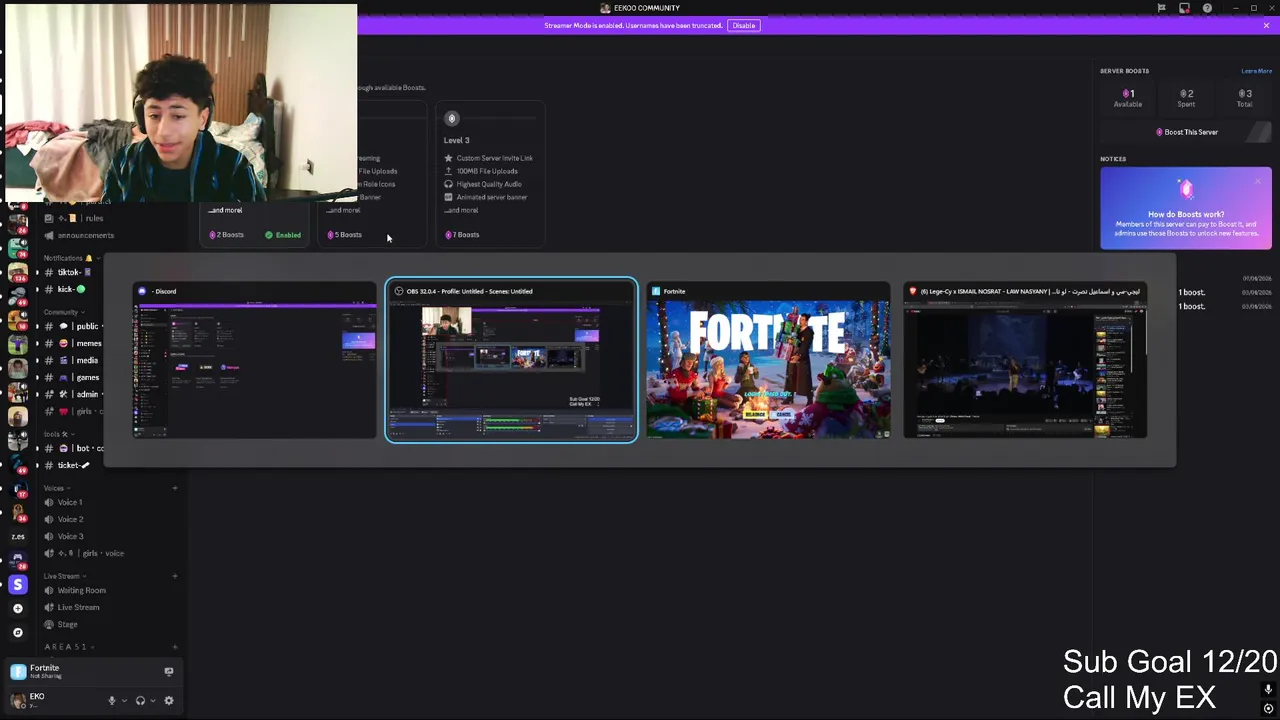Screen dimensions: 1280x720
Task: Click the Available boosts count
Action: click(1128, 98)
